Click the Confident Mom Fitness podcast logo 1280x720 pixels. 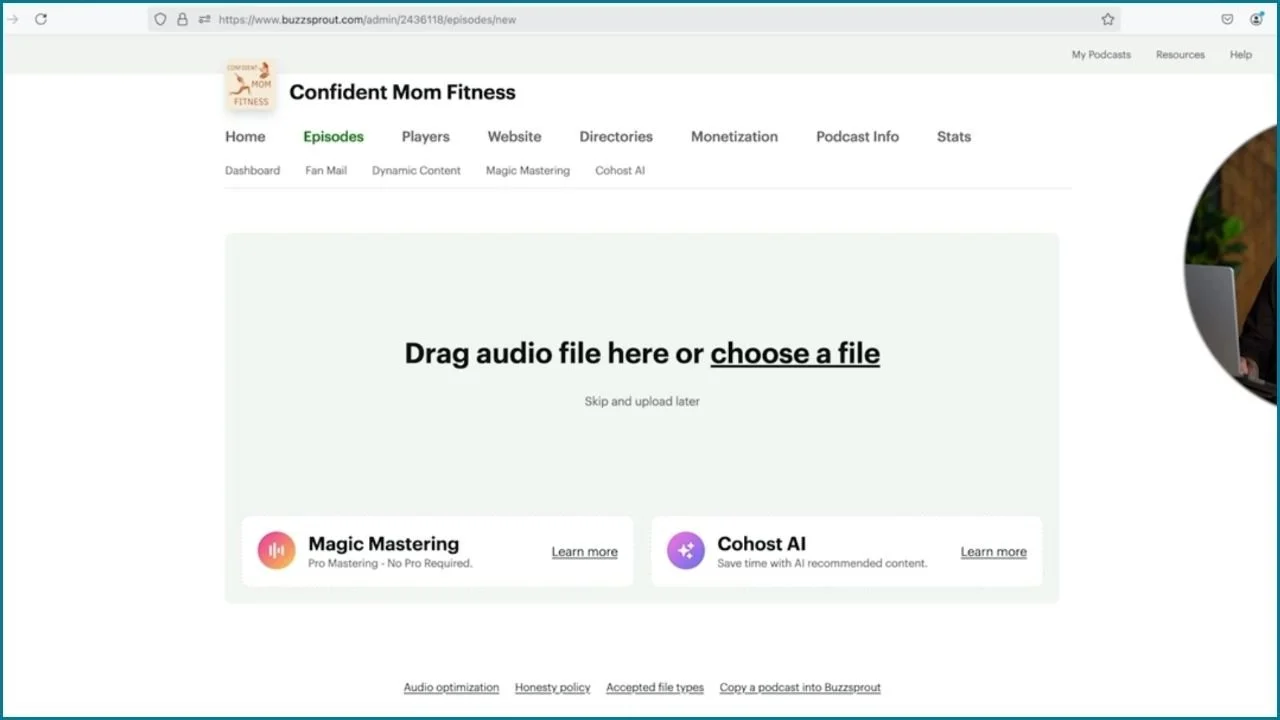[249, 87]
